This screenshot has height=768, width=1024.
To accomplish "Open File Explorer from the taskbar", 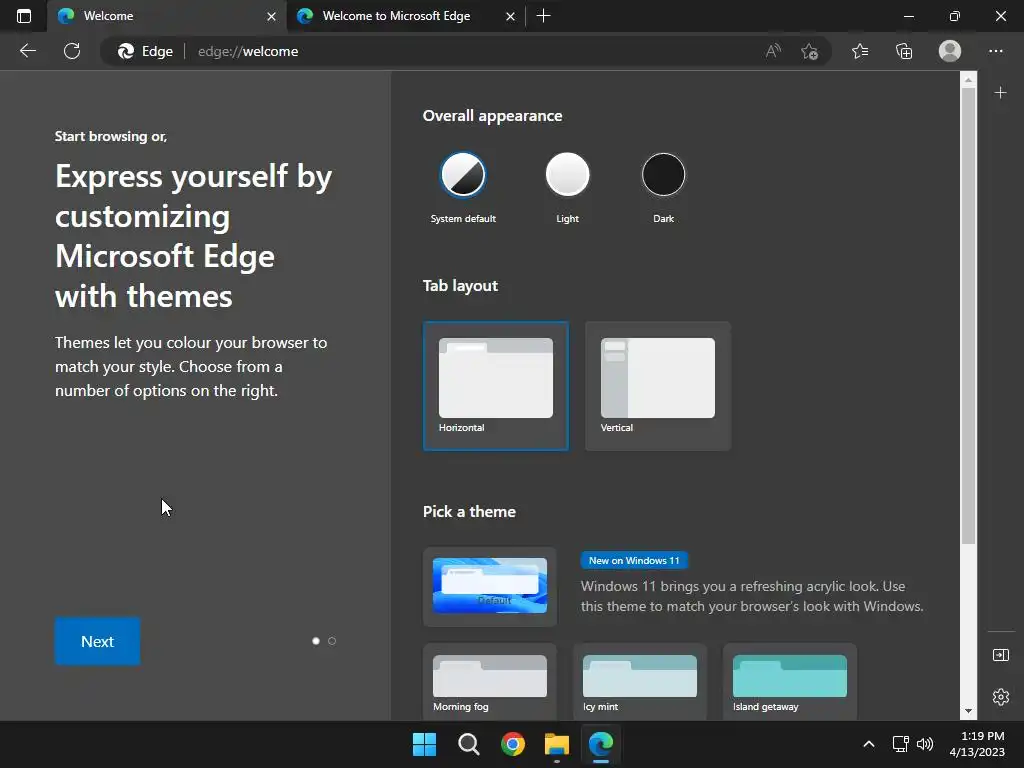I will (557, 744).
